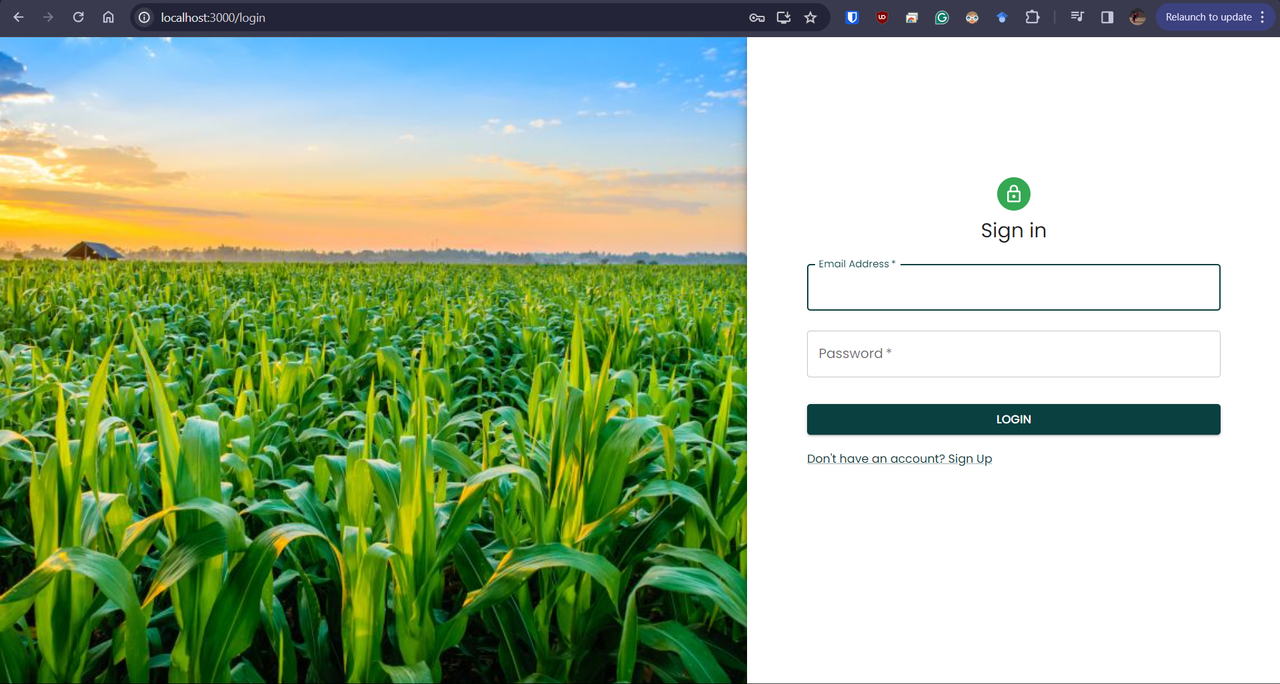Click the browser forward arrow
1280x684 pixels.
point(48,17)
